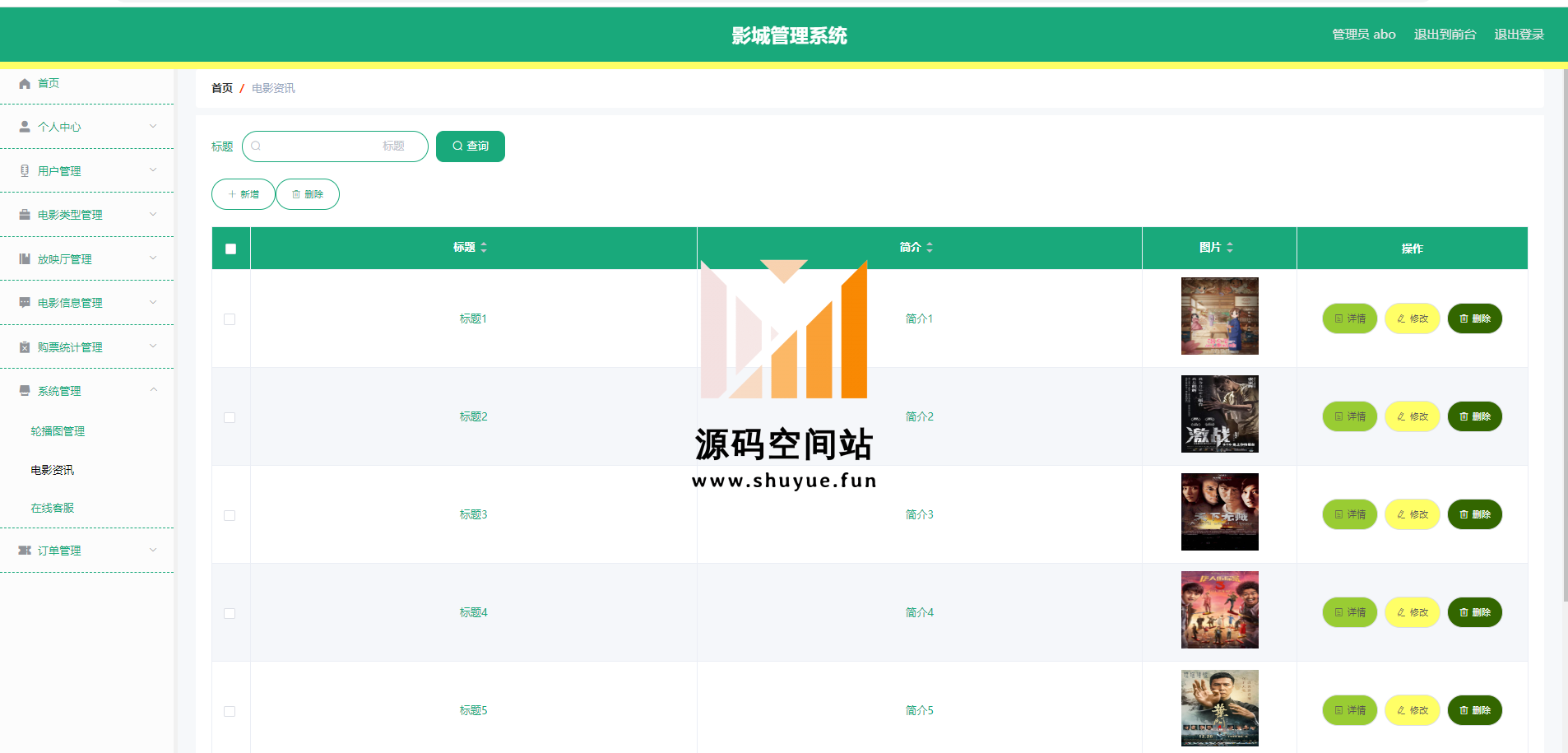Click the home icon beside 首页

[25, 83]
